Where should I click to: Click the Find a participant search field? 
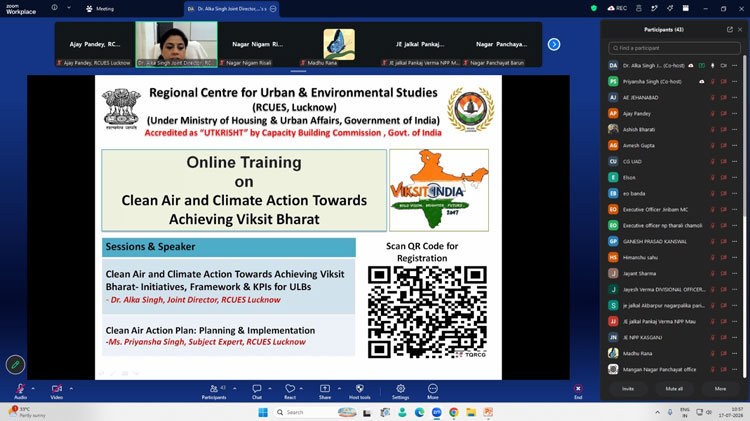(x=674, y=48)
